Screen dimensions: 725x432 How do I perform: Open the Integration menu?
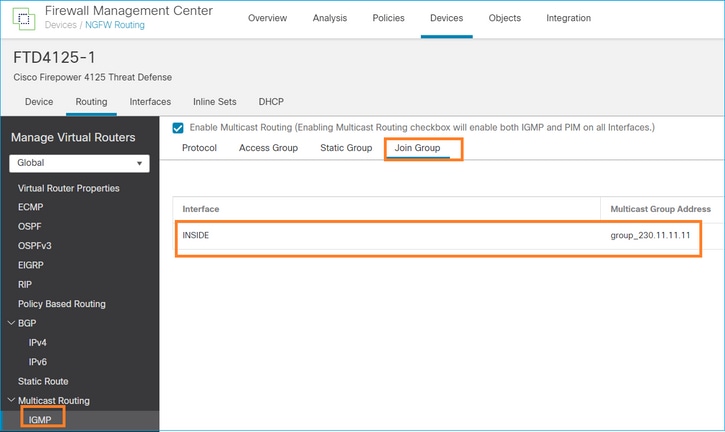568,18
